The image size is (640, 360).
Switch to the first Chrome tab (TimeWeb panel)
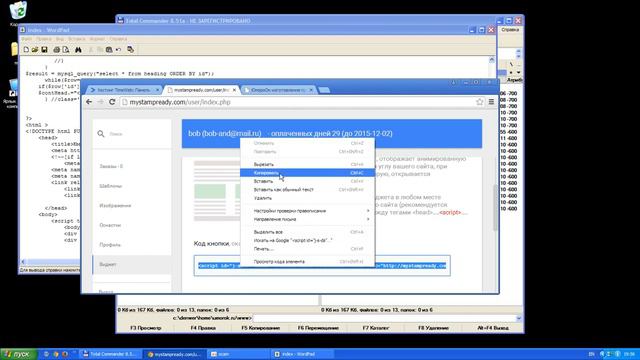tap(124, 90)
